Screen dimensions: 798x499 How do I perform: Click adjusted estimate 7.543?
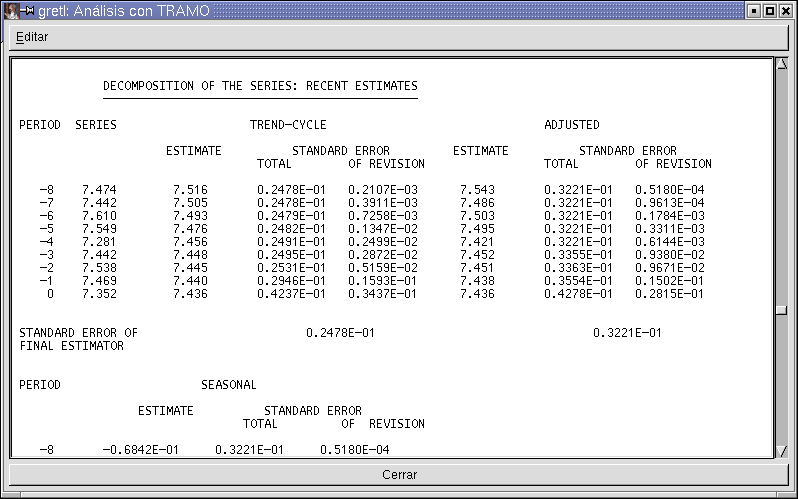pos(477,190)
